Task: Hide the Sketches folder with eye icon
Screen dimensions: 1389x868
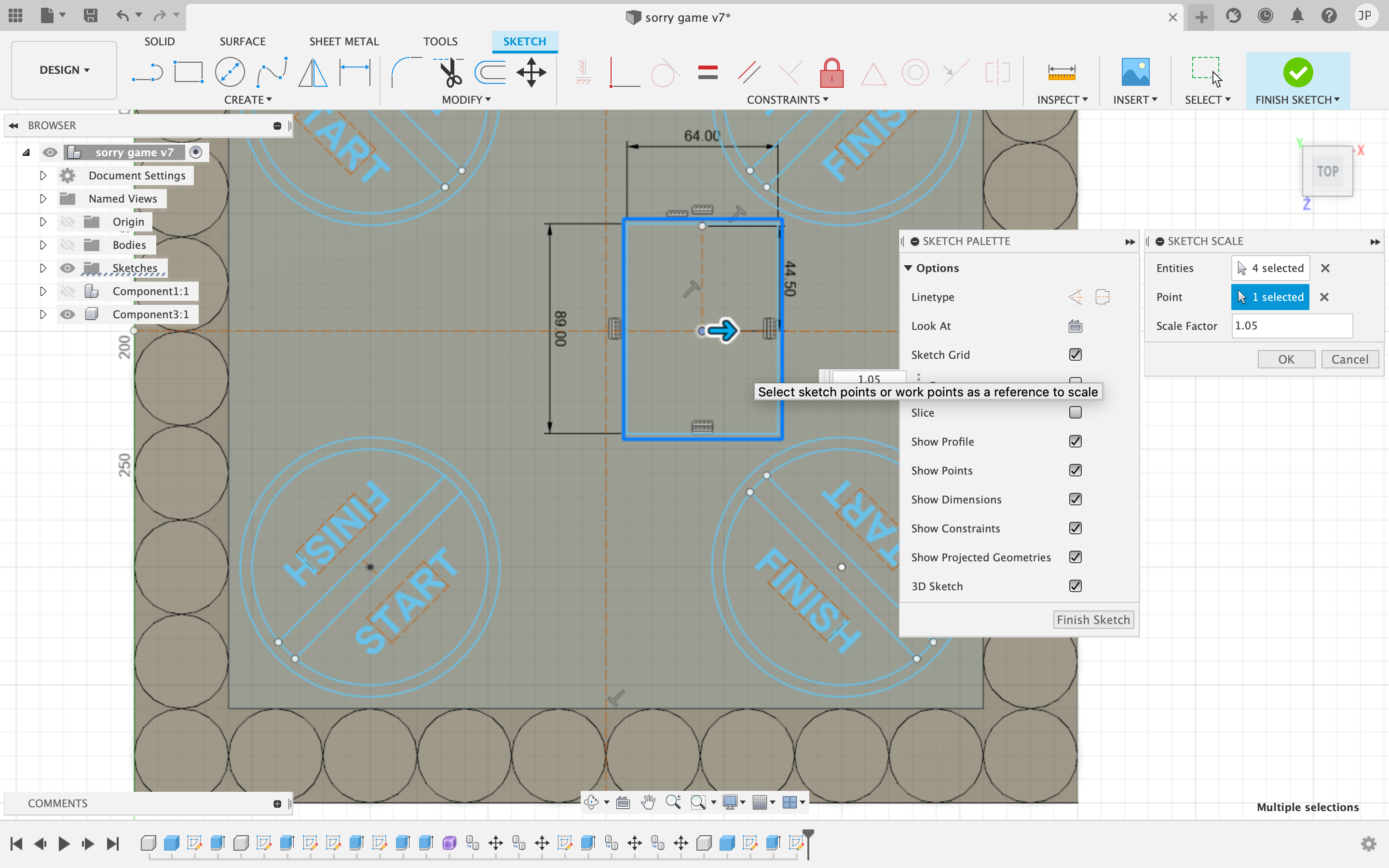Action: click(68, 268)
